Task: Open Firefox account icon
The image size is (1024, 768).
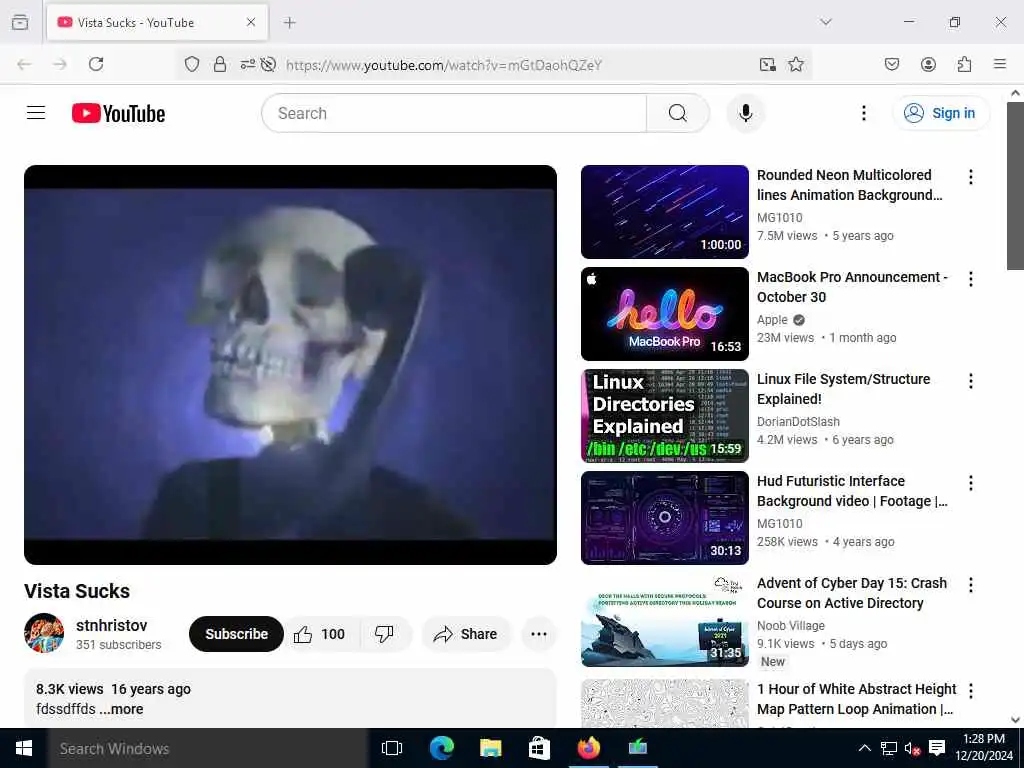Action: click(x=928, y=64)
